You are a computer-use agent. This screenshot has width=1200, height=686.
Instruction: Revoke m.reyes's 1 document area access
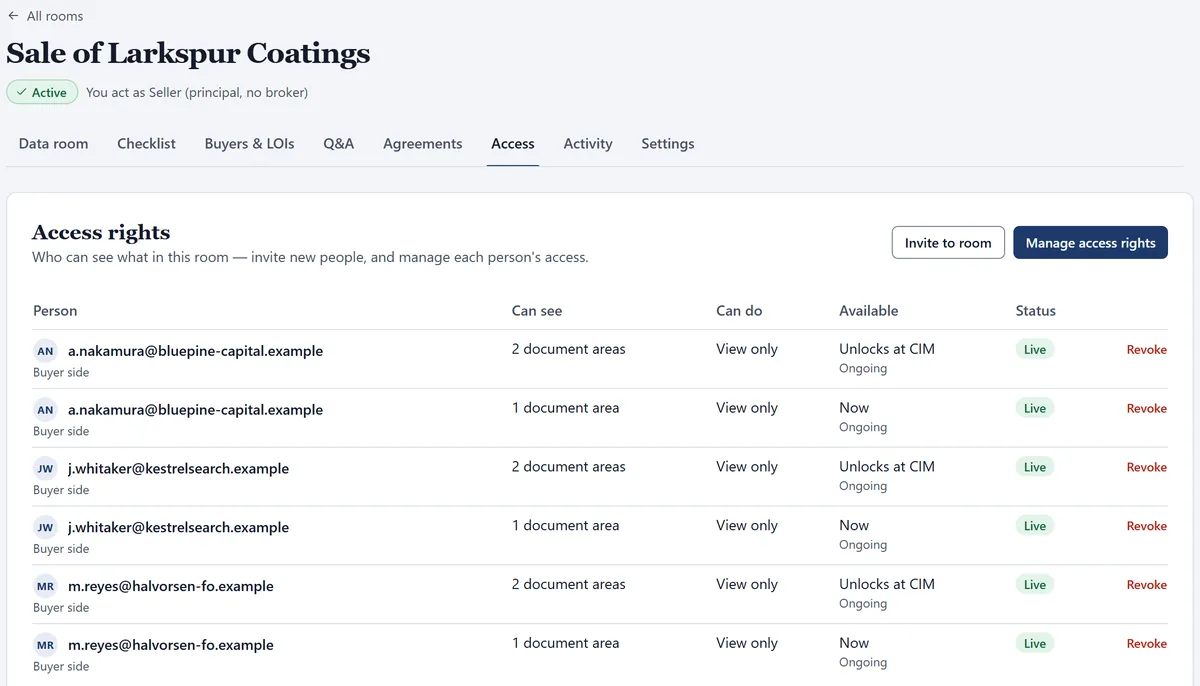point(1147,644)
